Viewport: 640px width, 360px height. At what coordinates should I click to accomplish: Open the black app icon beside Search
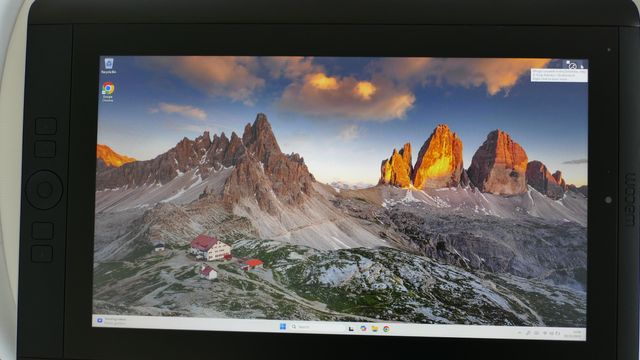tap(351, 328)
